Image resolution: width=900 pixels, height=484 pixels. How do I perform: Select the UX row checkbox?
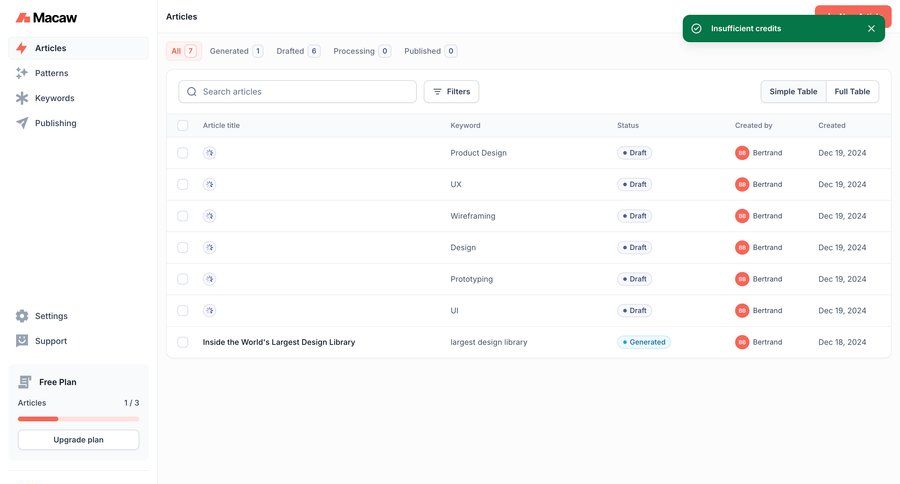(x=183, y=184)
